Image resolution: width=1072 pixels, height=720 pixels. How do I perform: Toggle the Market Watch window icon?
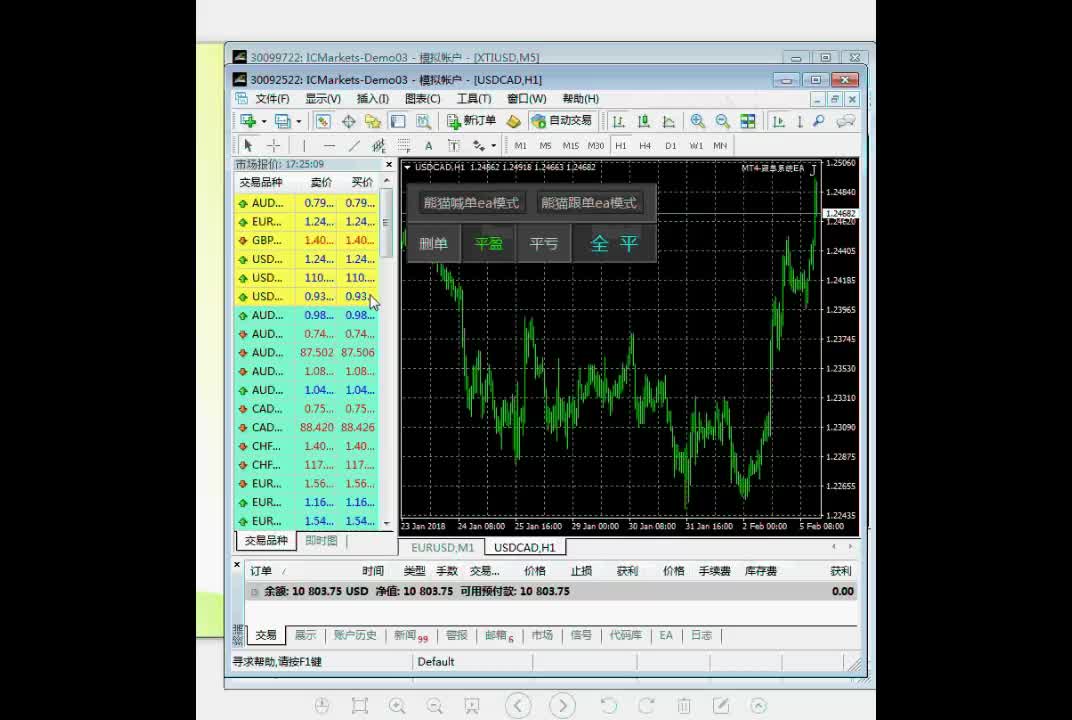tap(323, 121)
